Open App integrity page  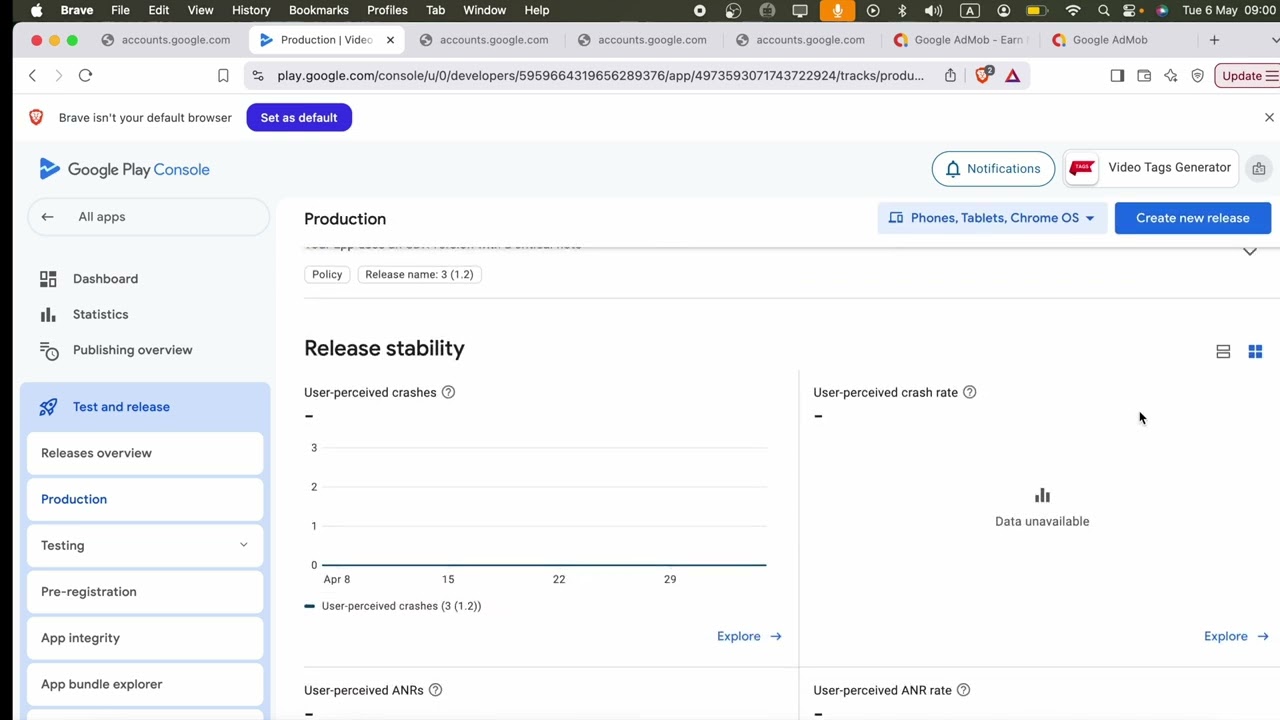[x=145, y=638]
